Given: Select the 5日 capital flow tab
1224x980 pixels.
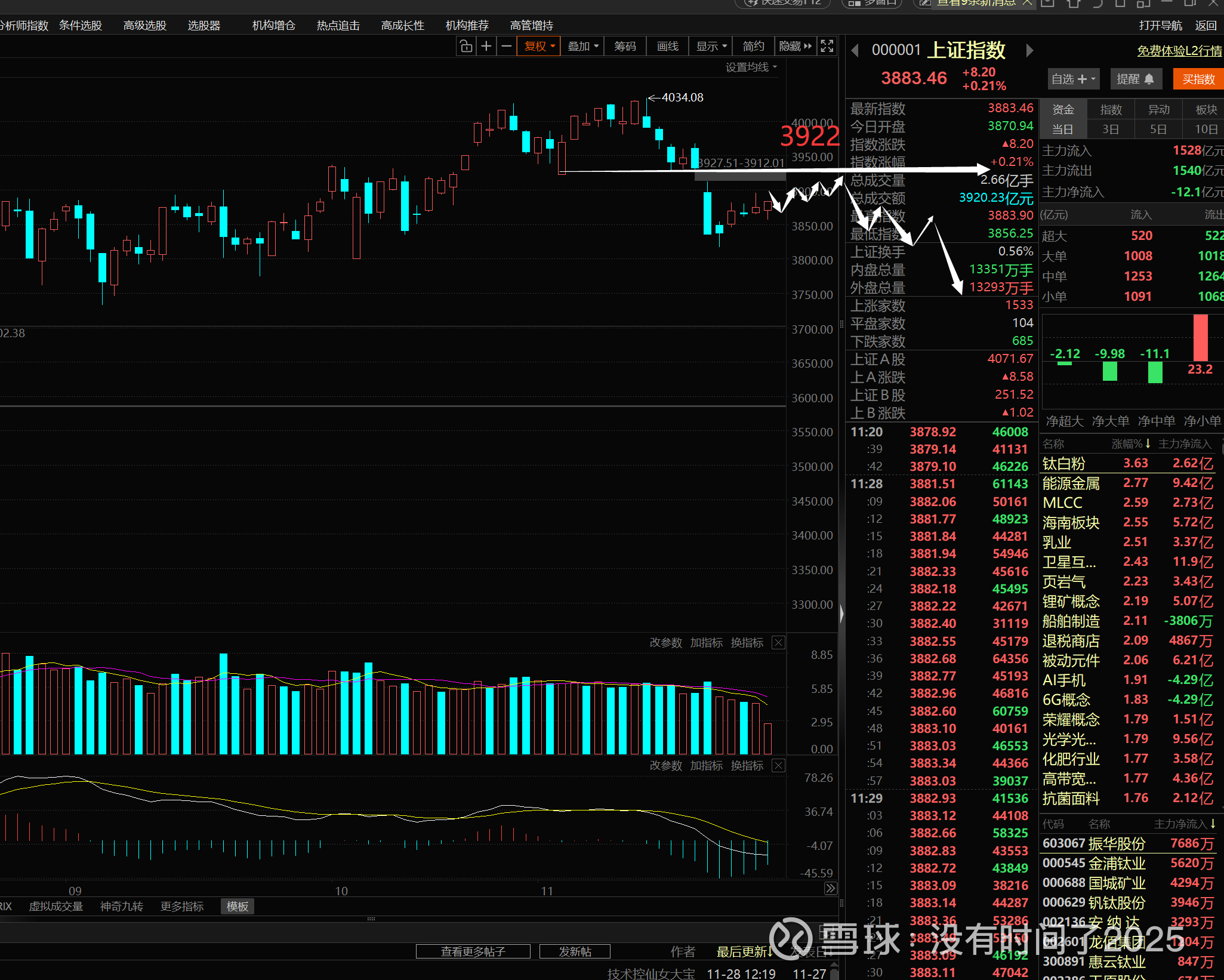Looking at the screenshot, I should point(1158,129).
